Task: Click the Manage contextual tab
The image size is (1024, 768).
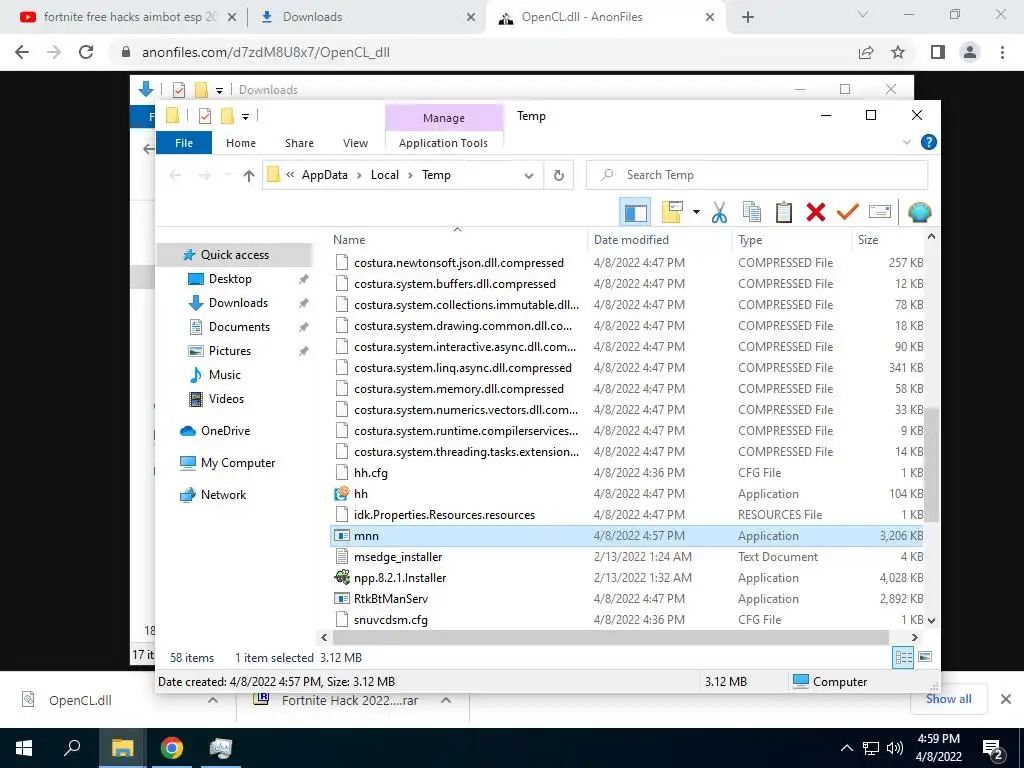Action: tap(443, 118)
